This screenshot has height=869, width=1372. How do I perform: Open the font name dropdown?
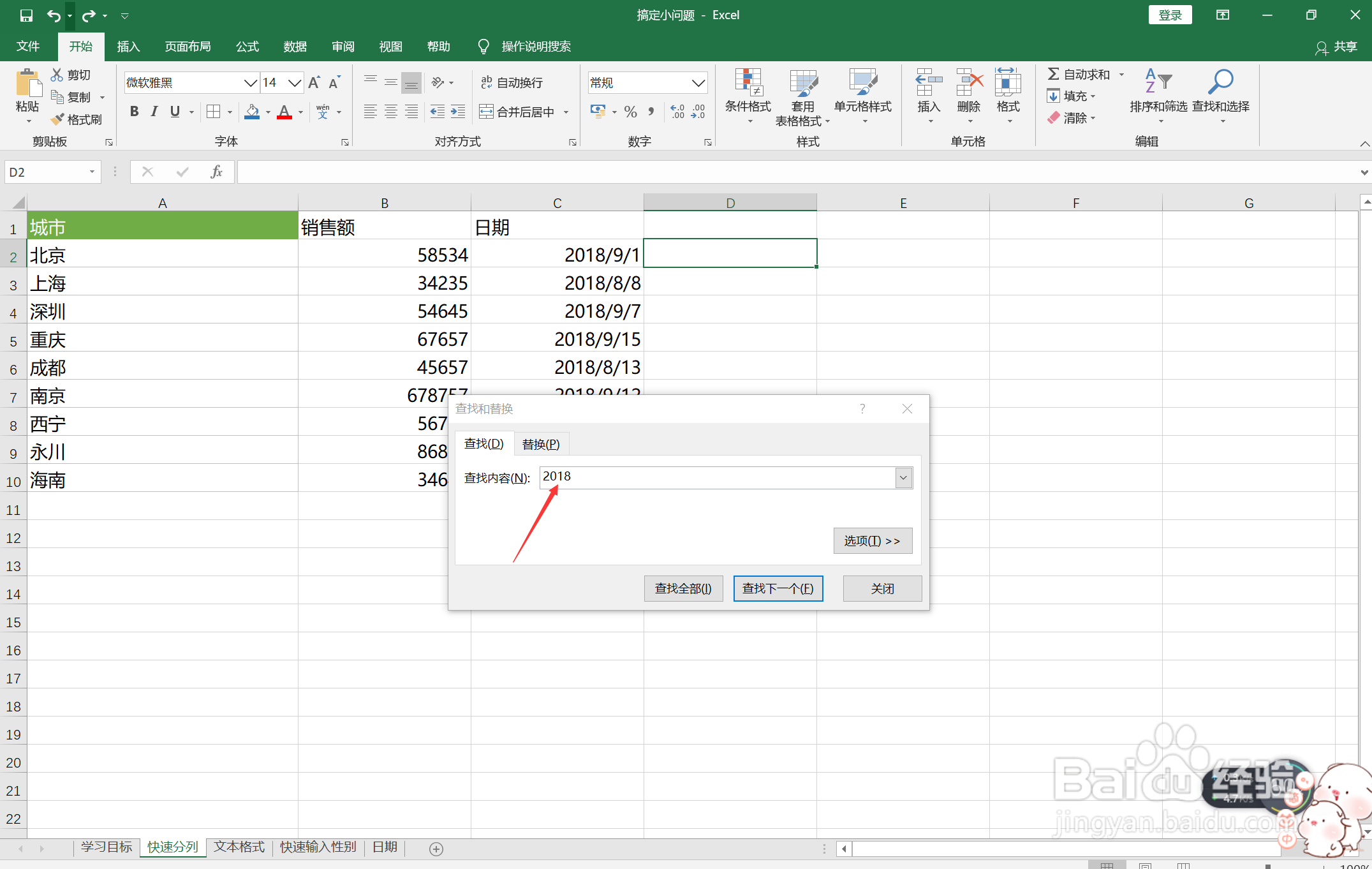point(250,83)
